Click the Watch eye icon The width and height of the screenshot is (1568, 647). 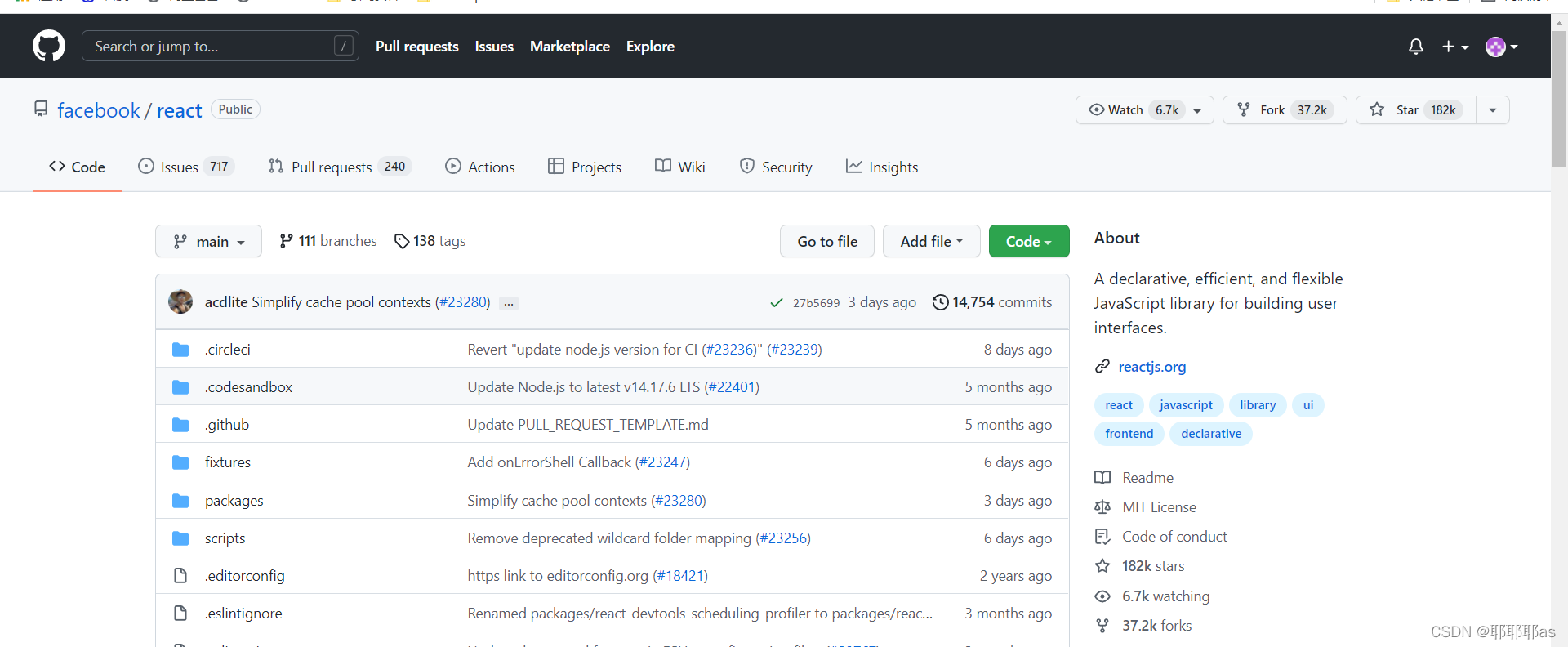(1096, 109)
